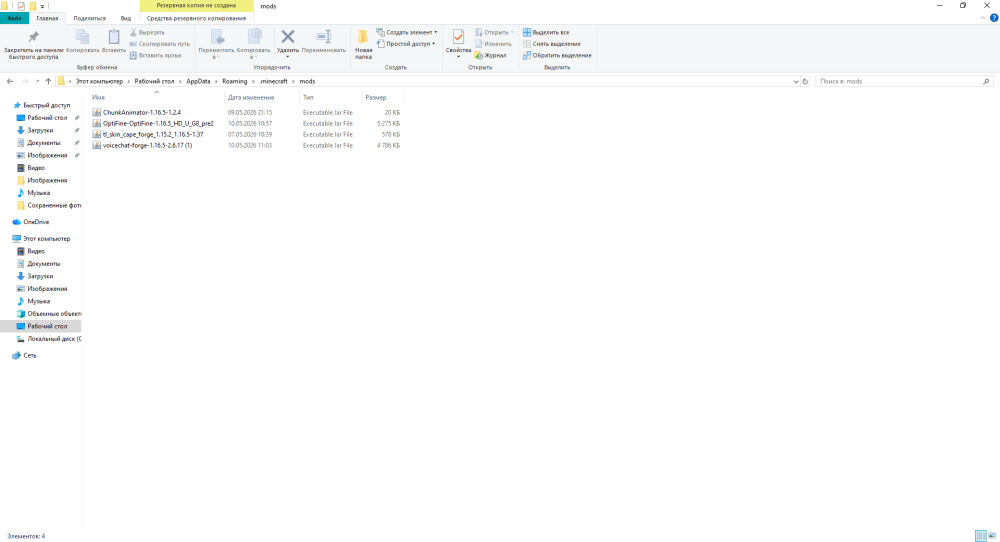Click Выделить все in the ribbon
The height and width of the screenshot is (542, 1000).
click(x=546, y=33)
